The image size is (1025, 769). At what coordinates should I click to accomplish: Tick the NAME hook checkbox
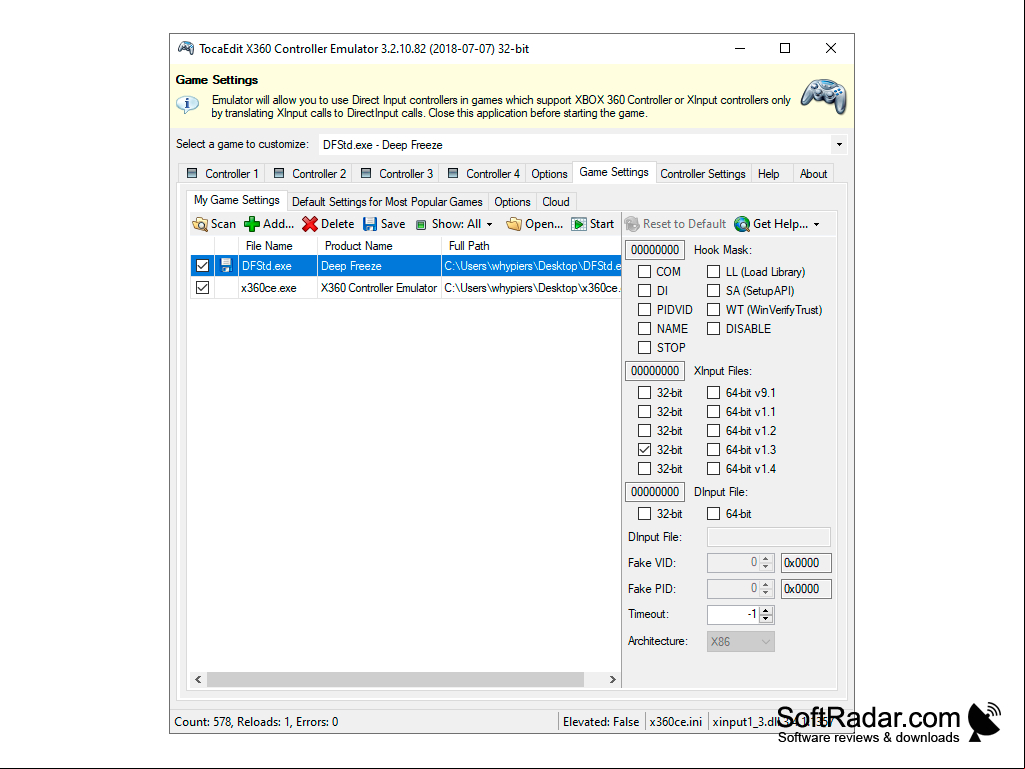645,328
